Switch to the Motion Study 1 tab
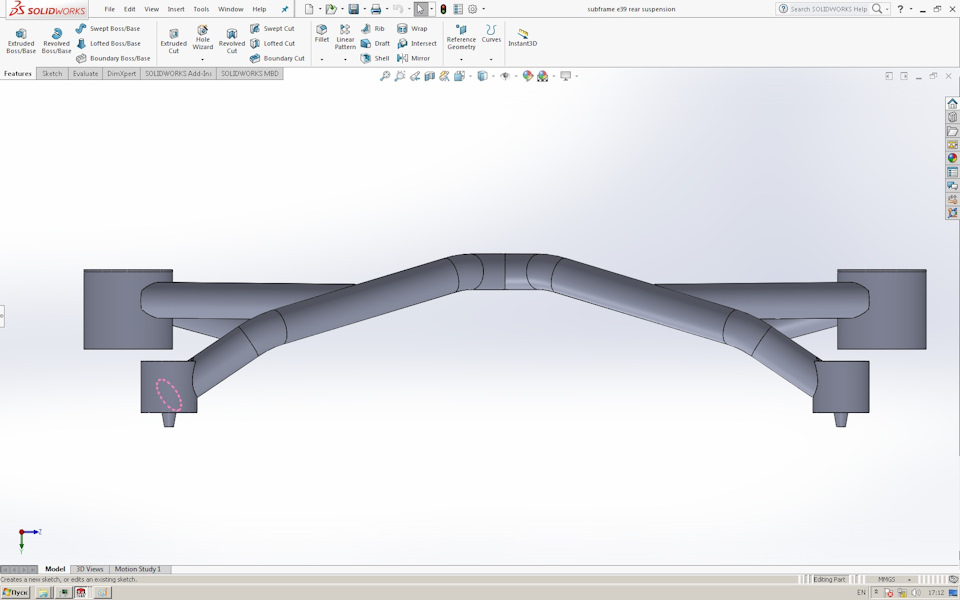The height and width of the screenshot is (600, 960). click(x=140, y=568)
